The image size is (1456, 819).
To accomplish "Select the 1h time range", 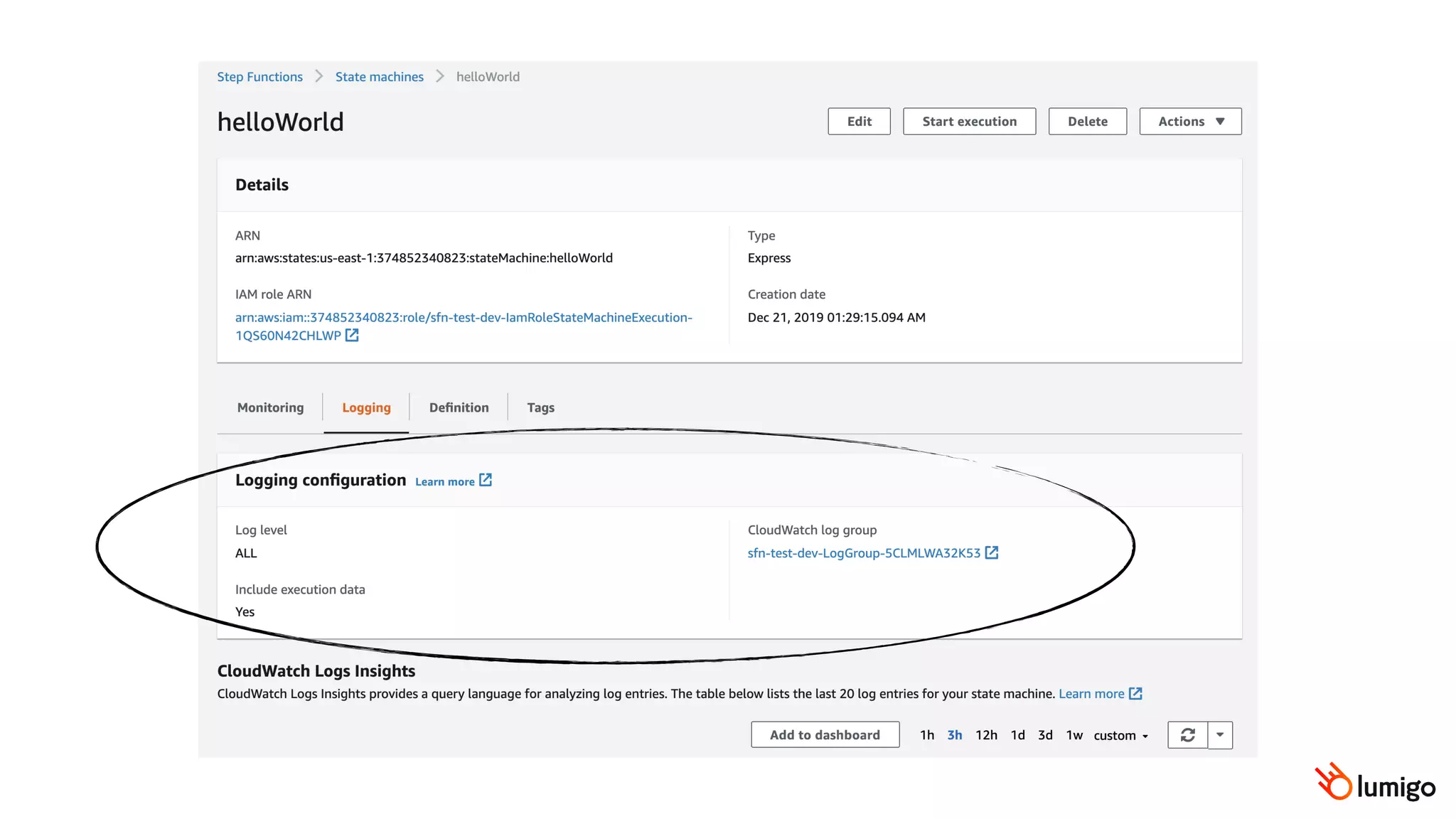I will (926, 735).
